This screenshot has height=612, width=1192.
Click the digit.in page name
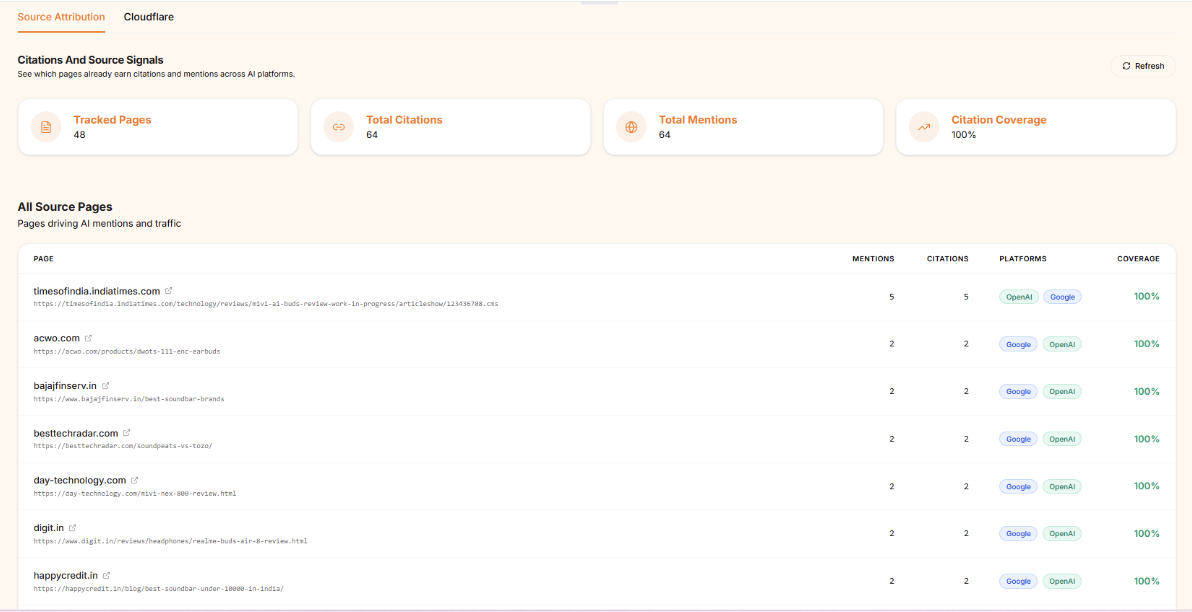point(49,528)
